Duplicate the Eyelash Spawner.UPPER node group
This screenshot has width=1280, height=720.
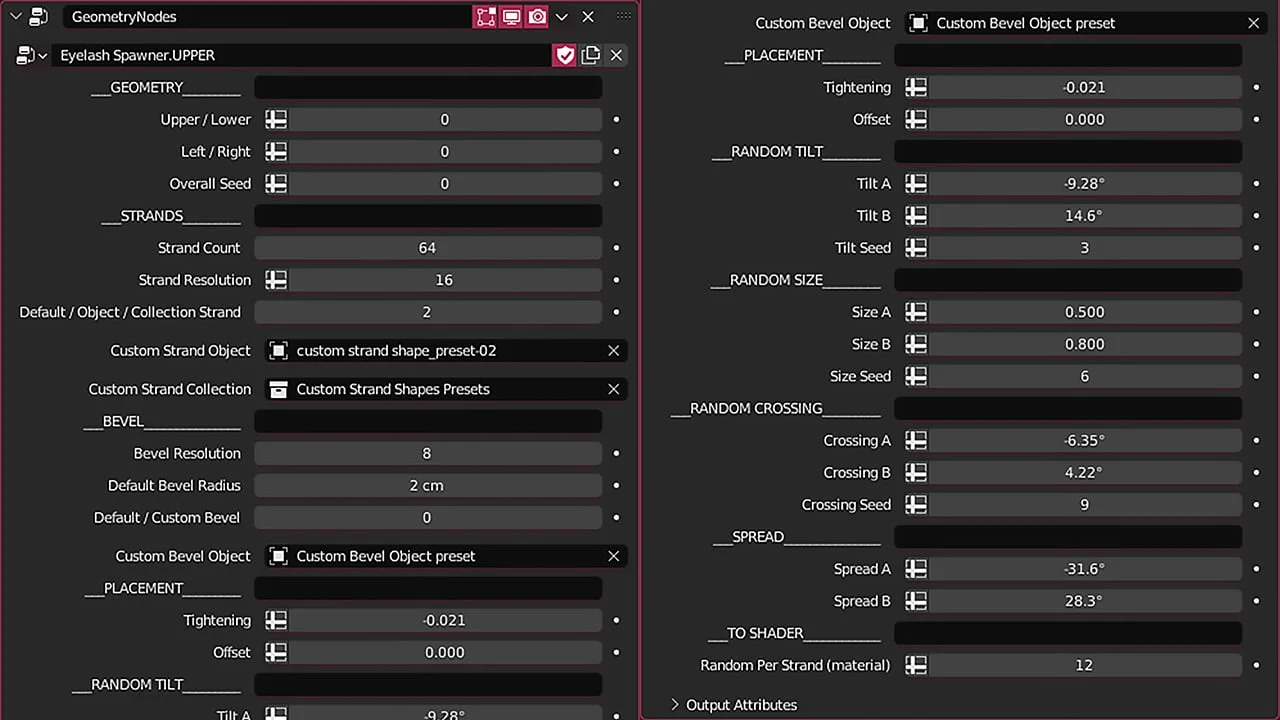click(591, 55)
